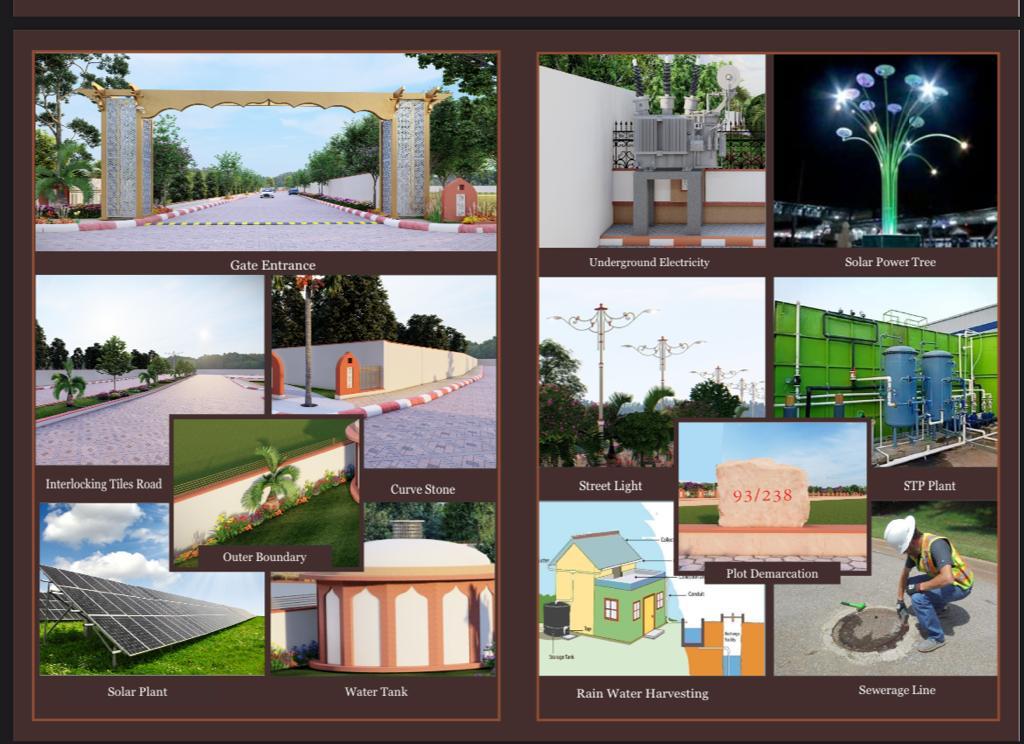Select the "Rain Water Harvesting" caption
This screenshot has height=744, width=1024.
[x=642, y=693]
